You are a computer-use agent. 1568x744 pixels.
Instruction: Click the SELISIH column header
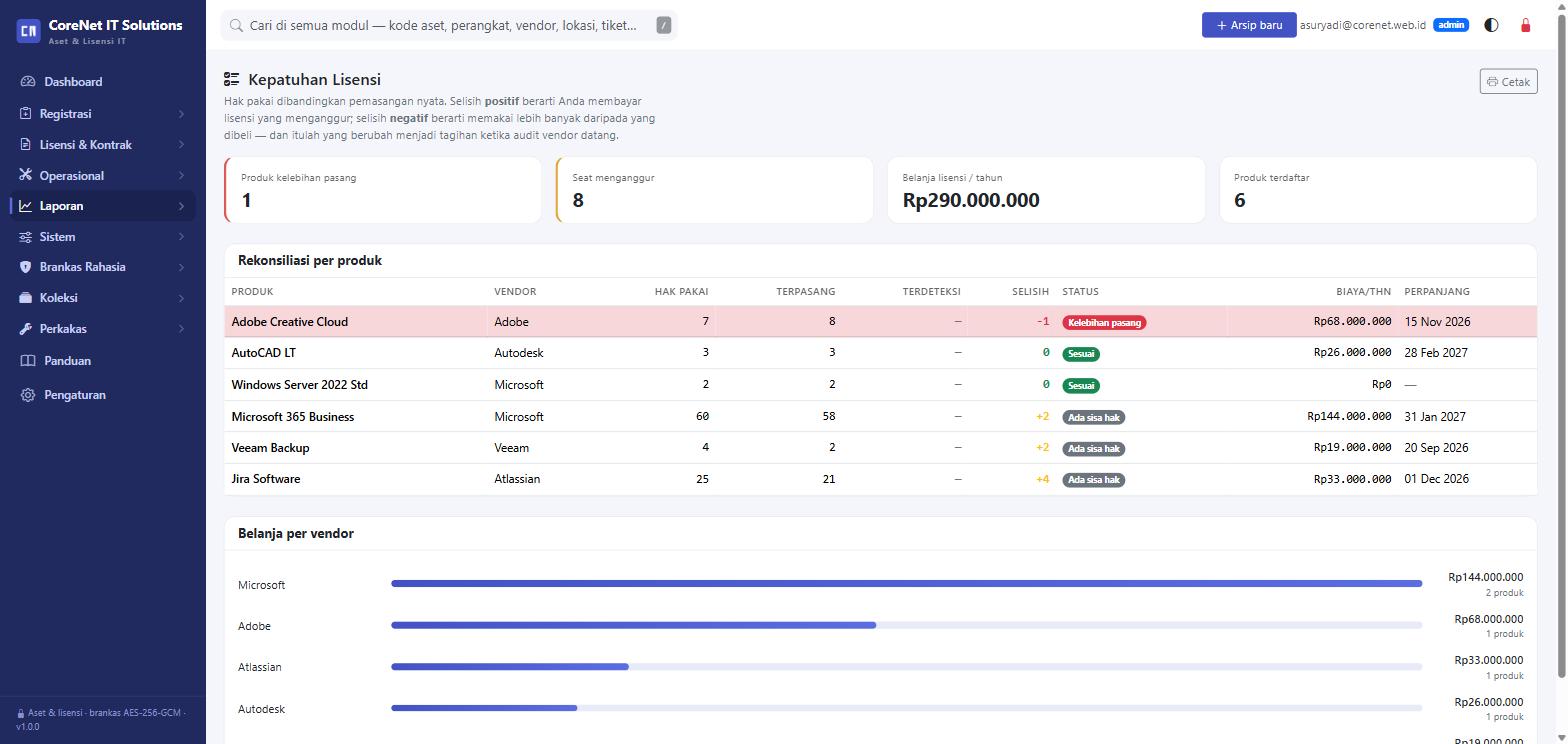[x=1030, y=292]
